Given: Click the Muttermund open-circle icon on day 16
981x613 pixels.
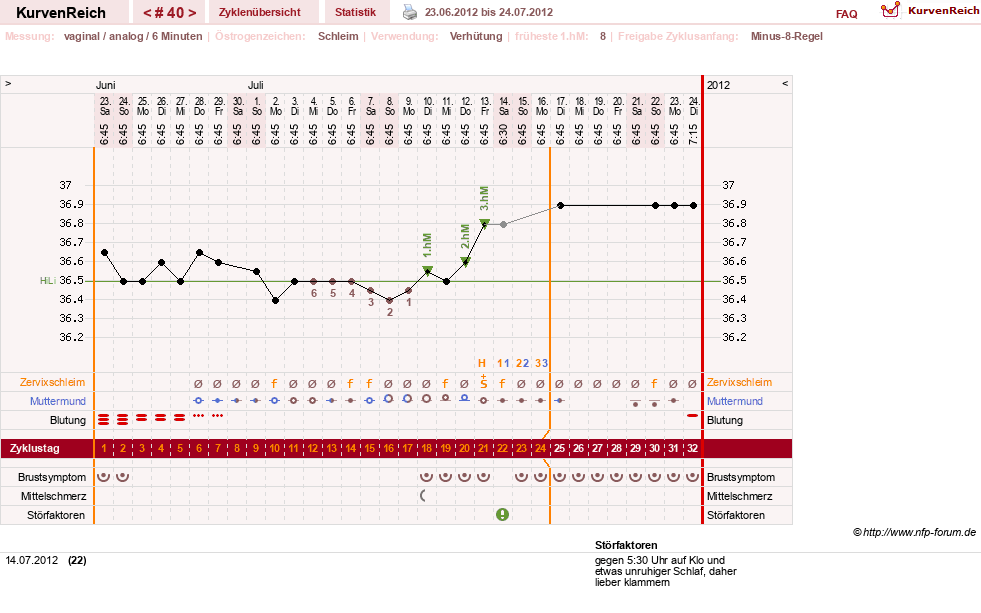Looking at the screenshot, I should 389,398.
